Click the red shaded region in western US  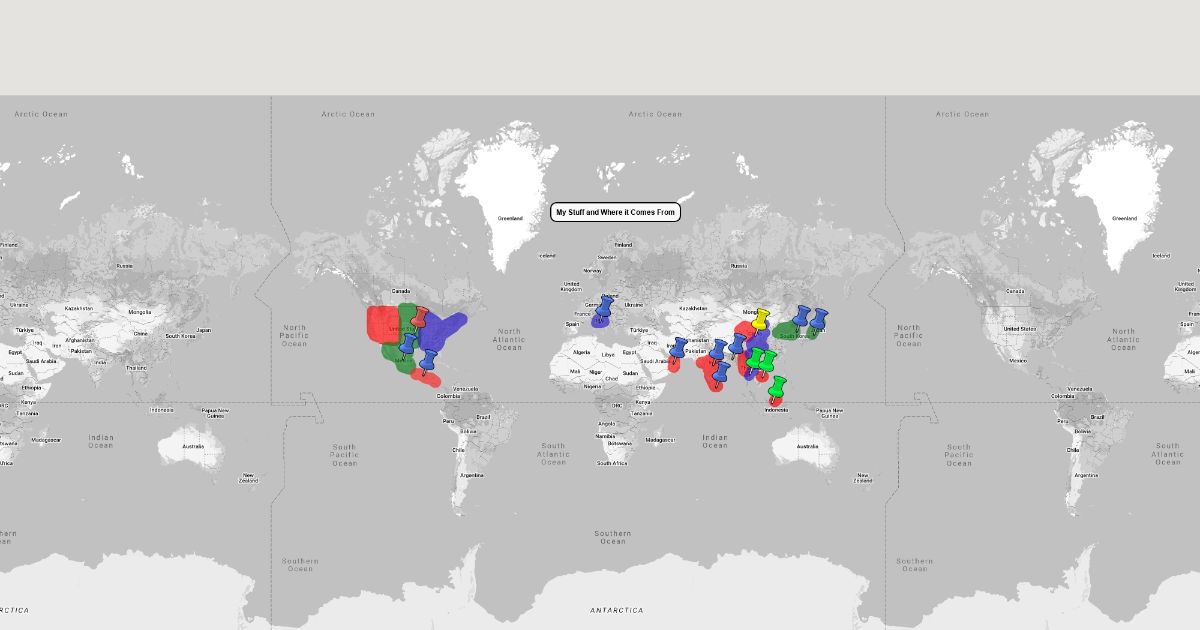pyautogui.click(x=381, y=324)
